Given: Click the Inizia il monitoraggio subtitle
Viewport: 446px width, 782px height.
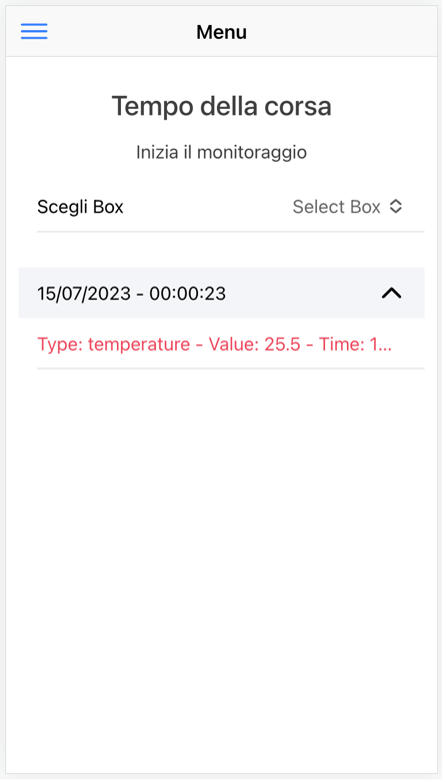Looking at the screenshot, I should coord(222,152).
